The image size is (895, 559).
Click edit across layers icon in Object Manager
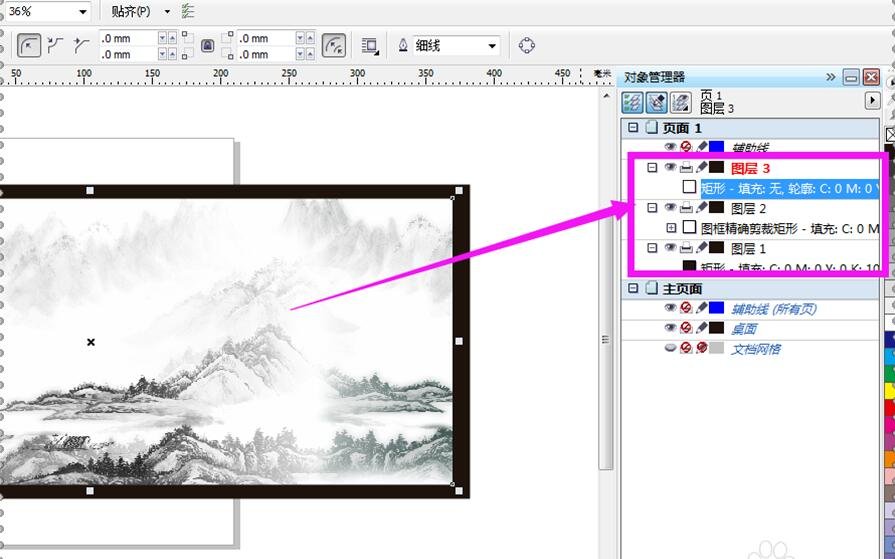(656, 102)
